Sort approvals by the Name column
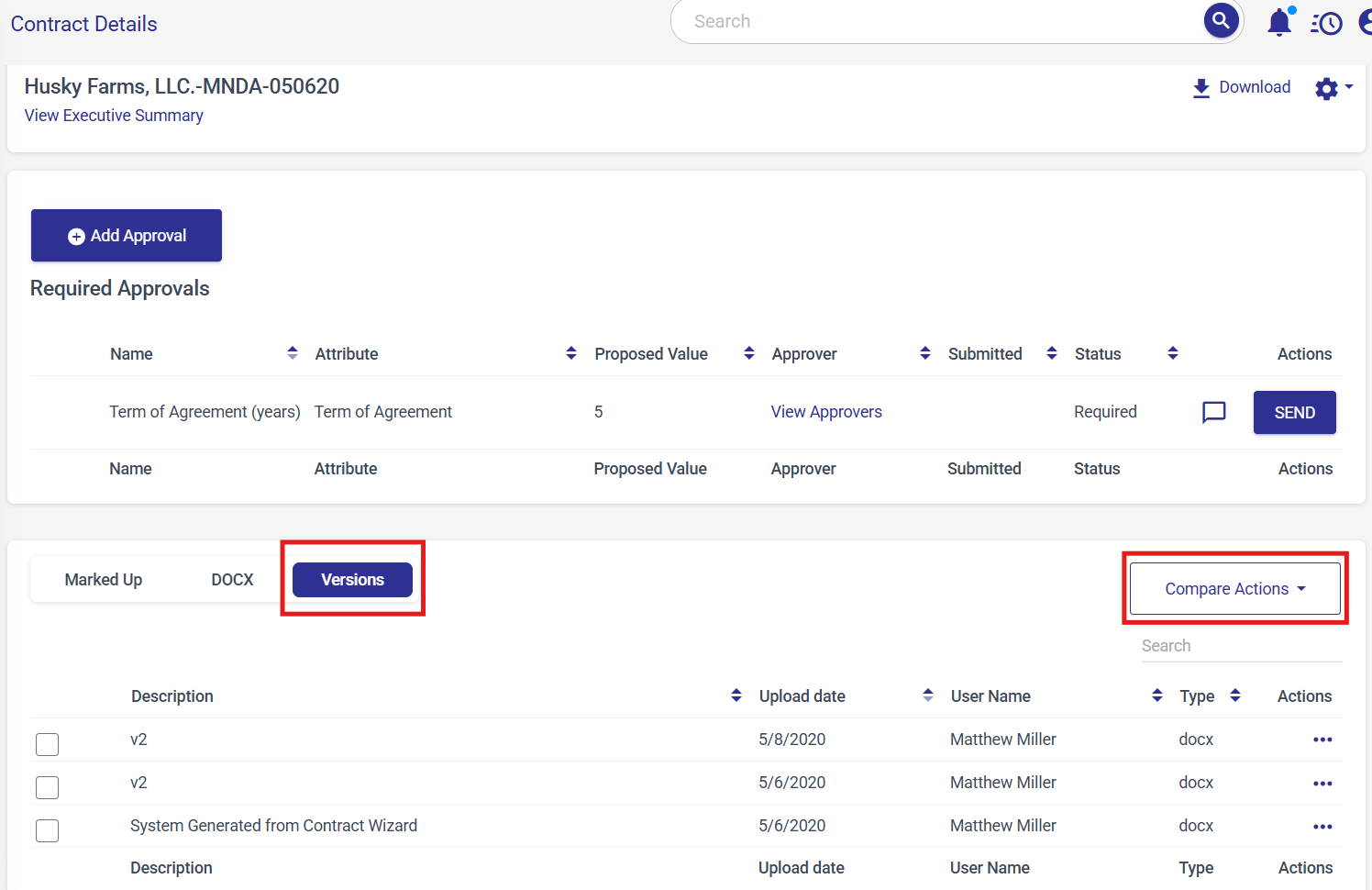1372x890 pixels. pyautogui.click(x=293, y=353)
